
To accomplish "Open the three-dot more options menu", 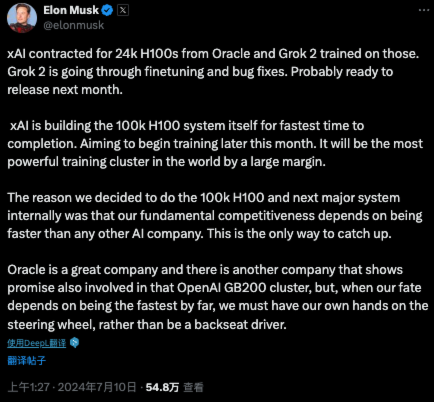I will click(x=424, y=10).
